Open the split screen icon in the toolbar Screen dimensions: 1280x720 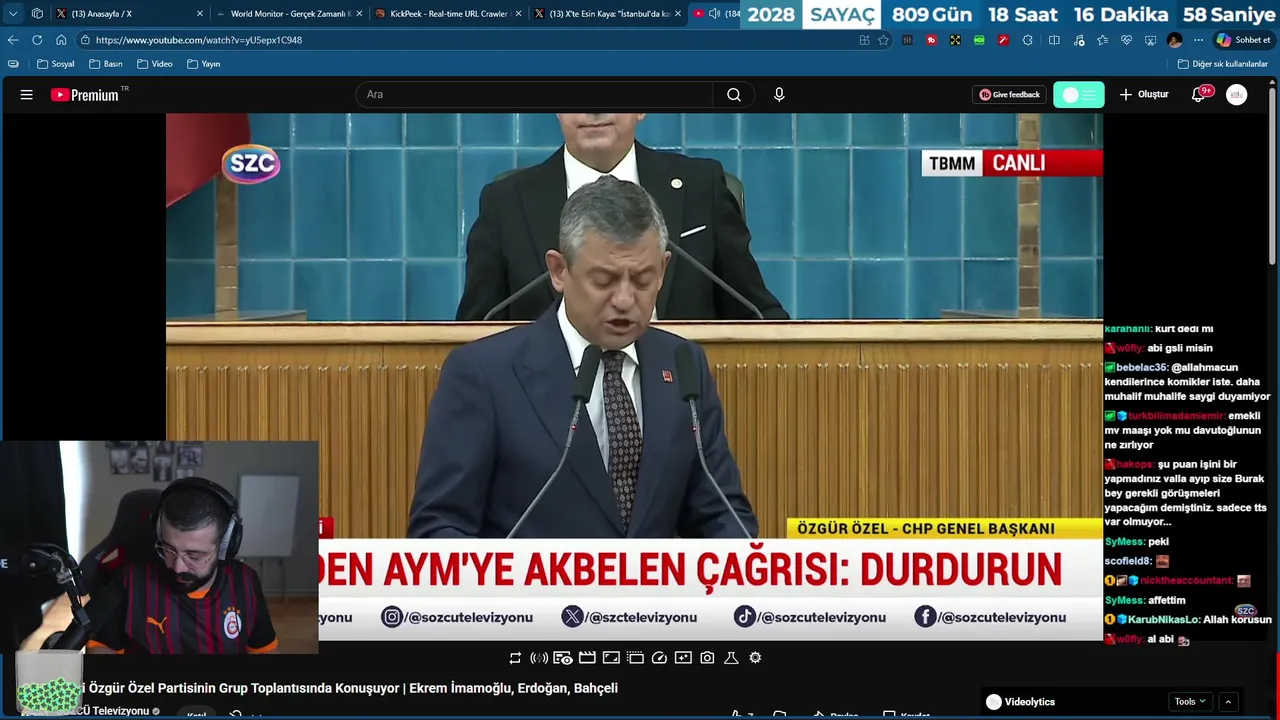pos(1054,40)
